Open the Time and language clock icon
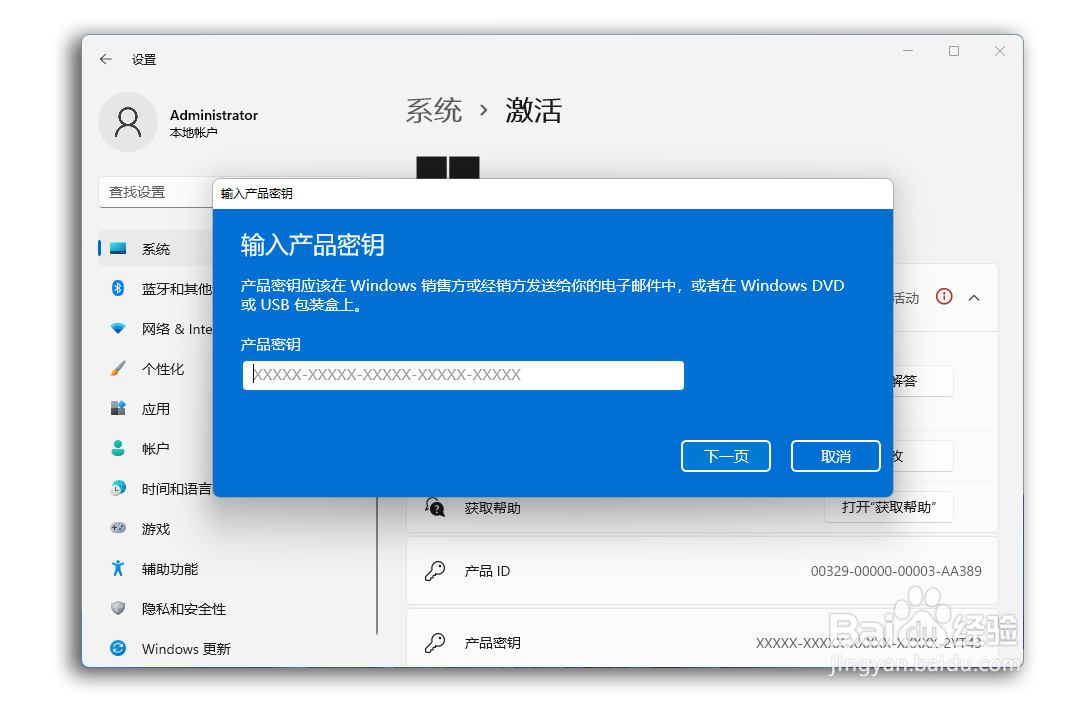1080x701 pixels. [x=118, y=488]
